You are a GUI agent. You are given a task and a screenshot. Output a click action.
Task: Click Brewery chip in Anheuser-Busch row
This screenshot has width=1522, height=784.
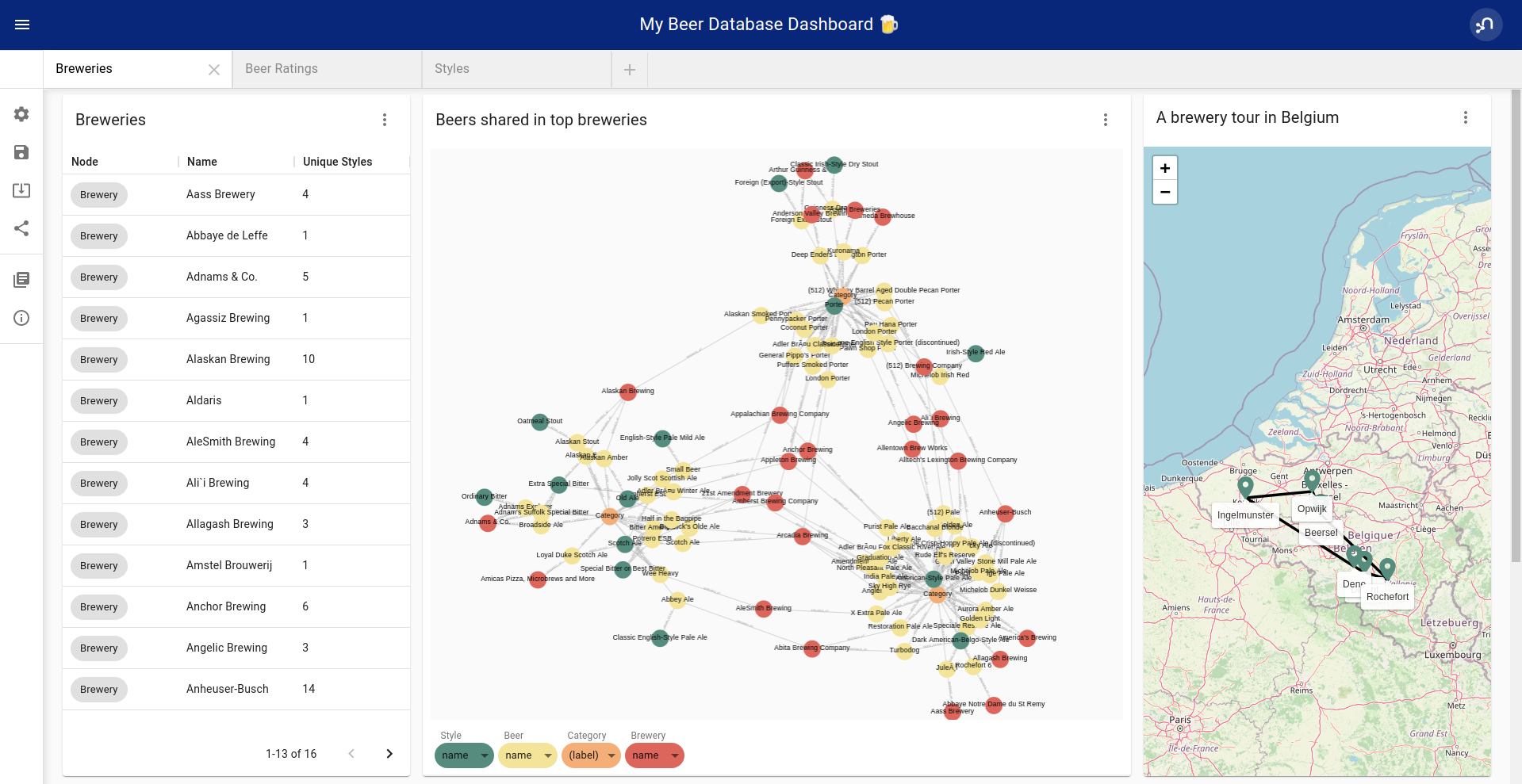[99, 690]
